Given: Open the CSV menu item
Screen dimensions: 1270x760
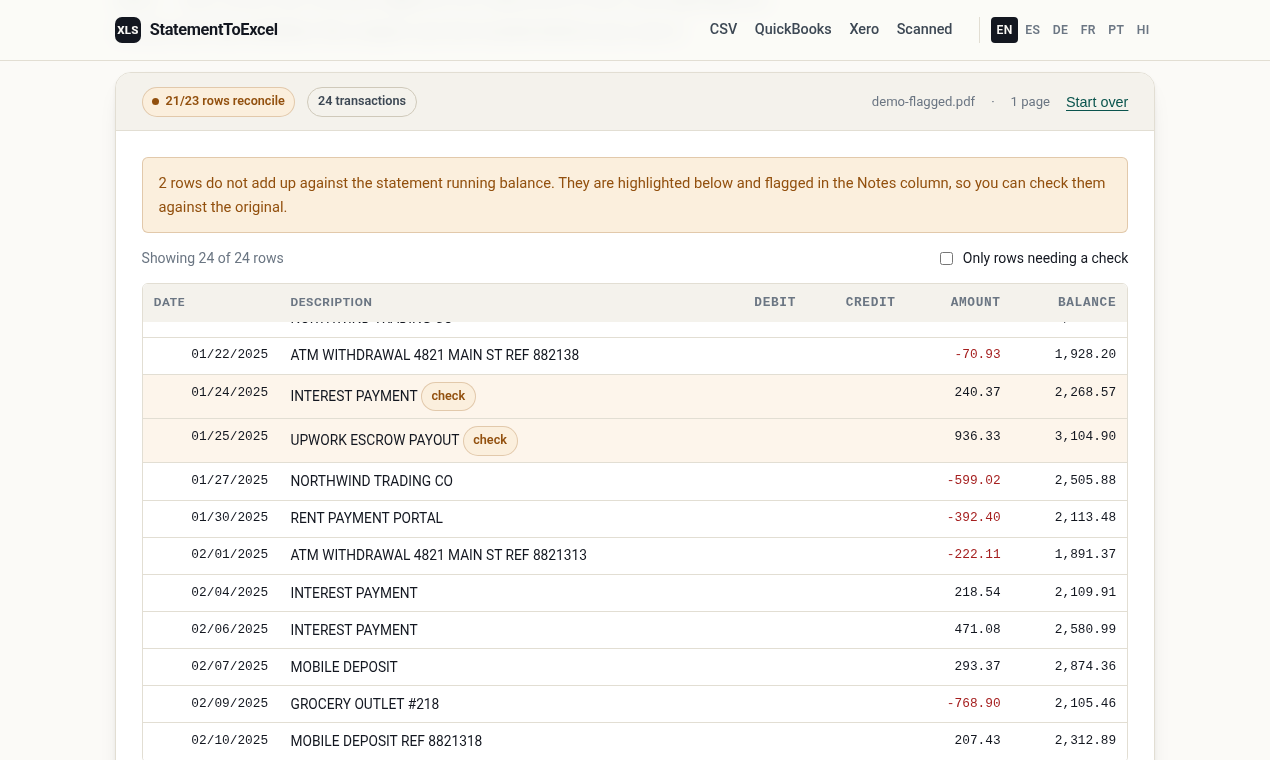Looking at the screenshot, I should (x=723, y=29).
